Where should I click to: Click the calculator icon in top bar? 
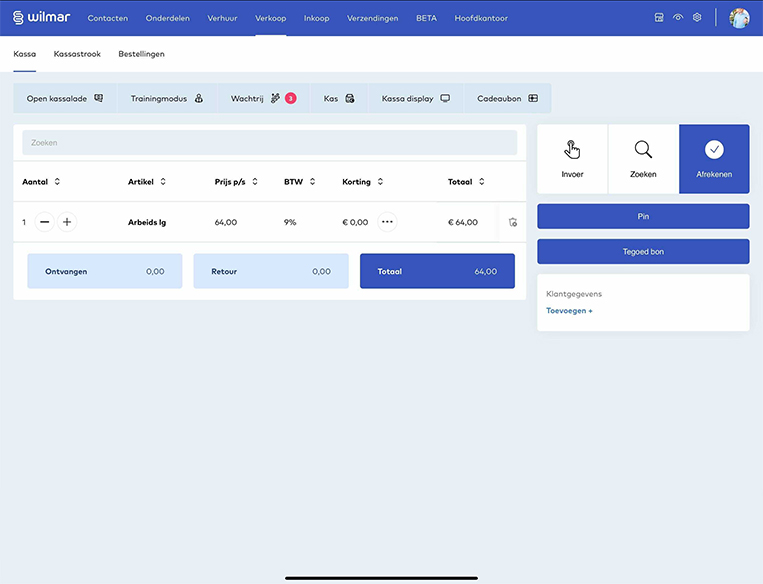[x=659, y=18]
